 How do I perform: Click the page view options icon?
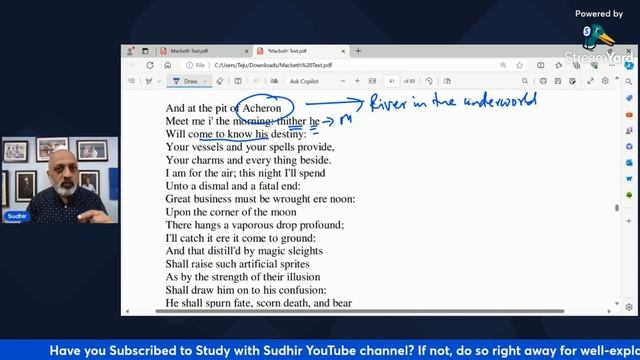447,81
